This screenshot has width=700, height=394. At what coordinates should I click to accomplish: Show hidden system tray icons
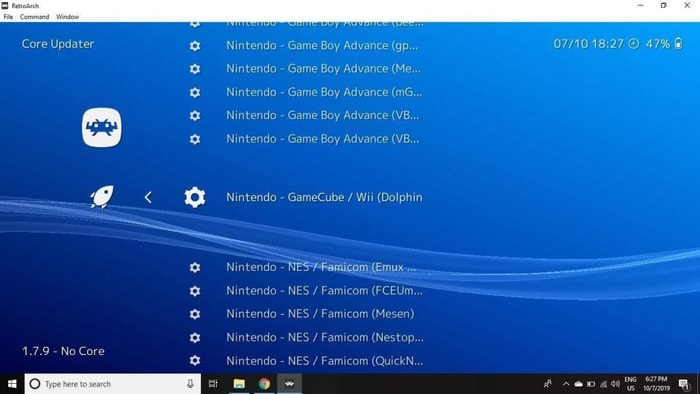coord(566,384)
